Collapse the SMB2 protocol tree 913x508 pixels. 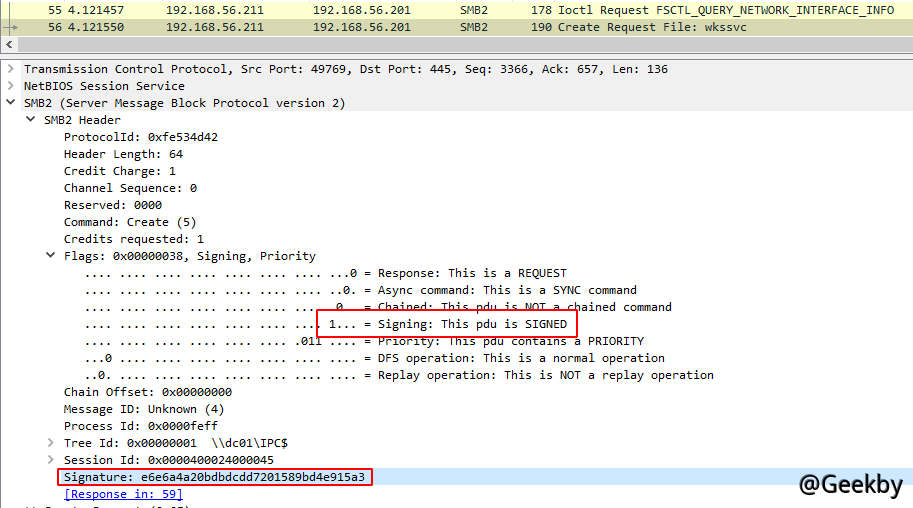[x=10, y=103]
